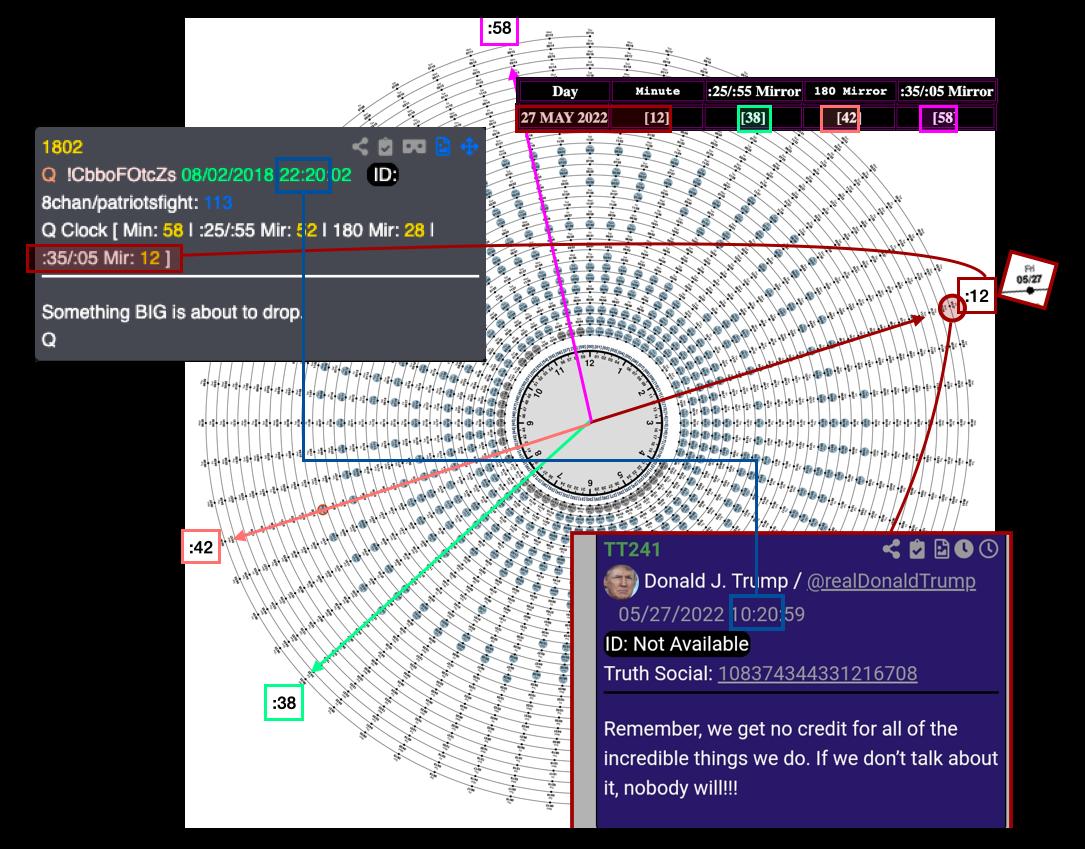Click the [12] minute table cell

(x=657, y=118)
